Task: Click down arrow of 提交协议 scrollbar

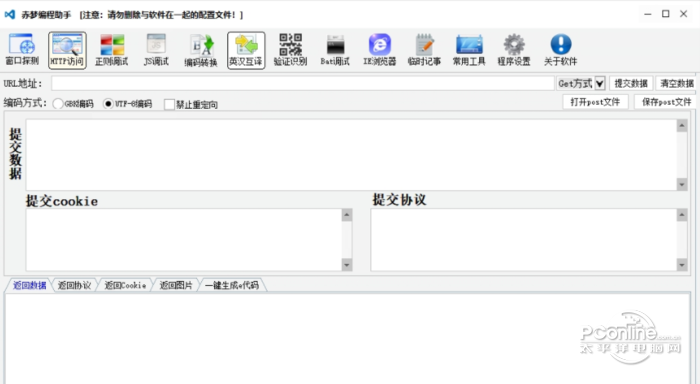Action: coord(682,265)
